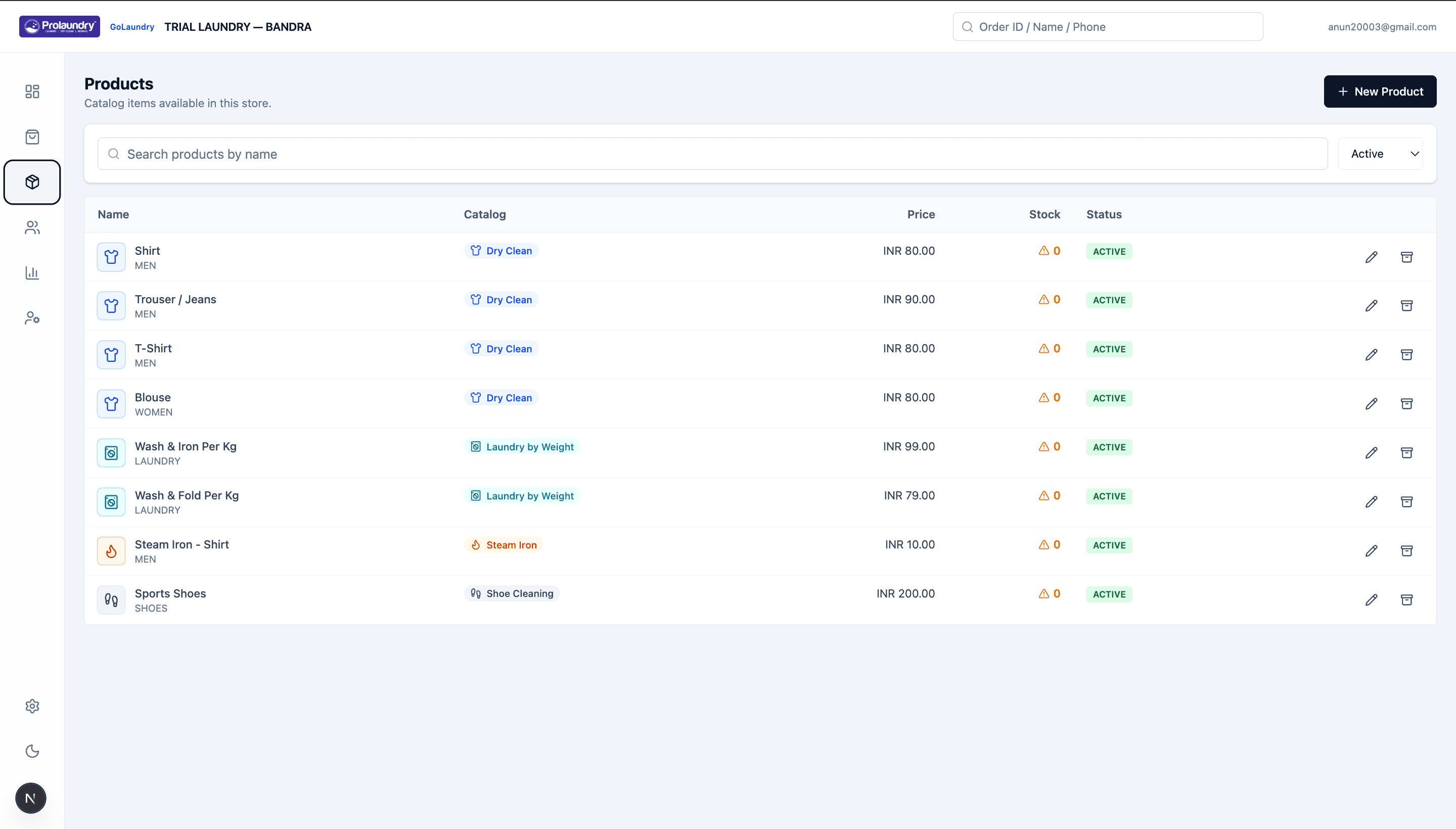This screenshot has height=829, width=1456.
Task: Select the Products cube icon in sidebar
Action: [x=32, y=182]
